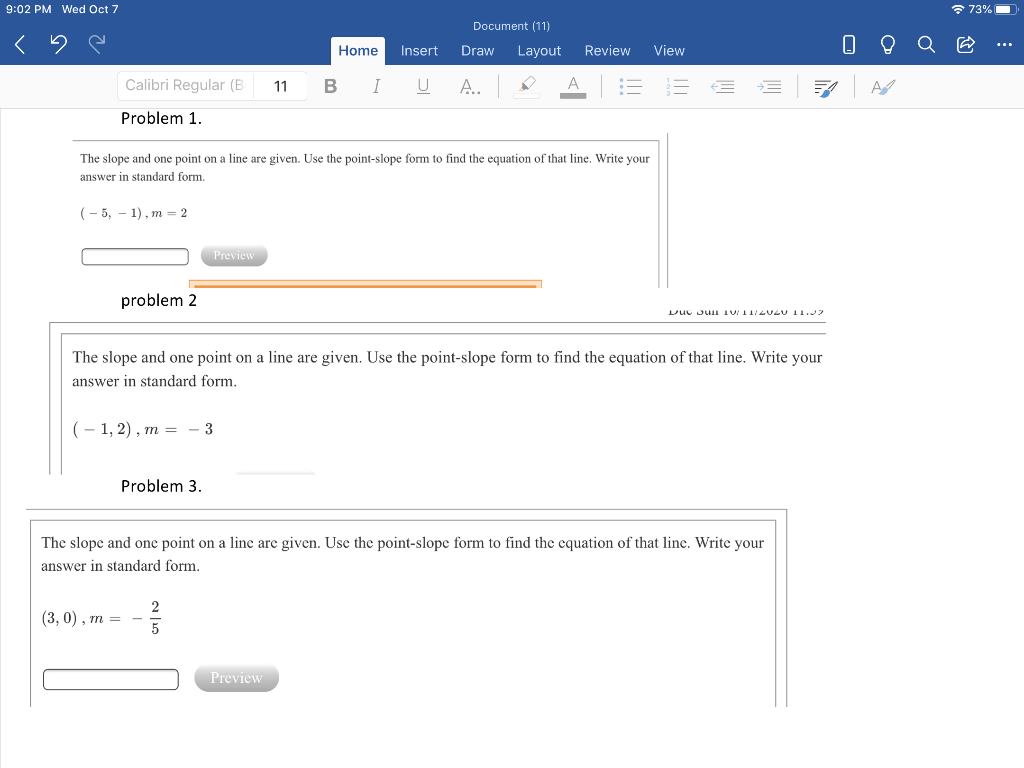Image resolution: width=1024 pixels, height=768 pixels.
Task: Switch to the Draw tab
Action: pyautogui.click(x=477, y=51)
